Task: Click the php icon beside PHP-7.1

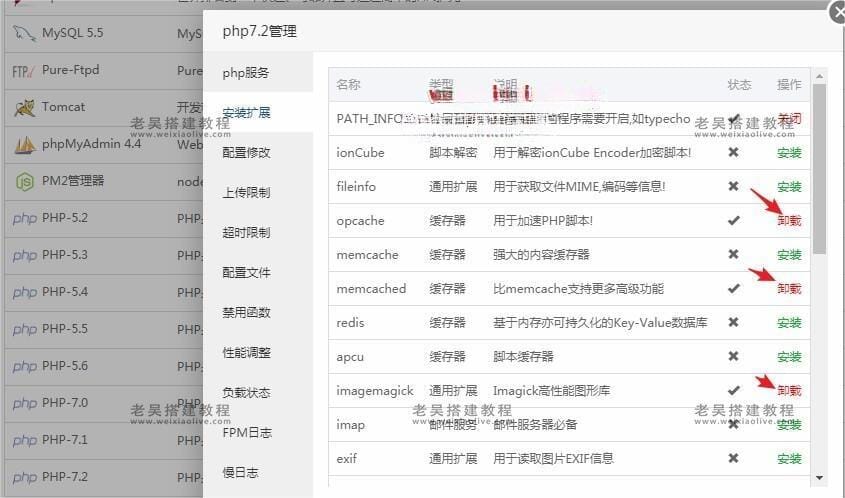Action: 25,440
